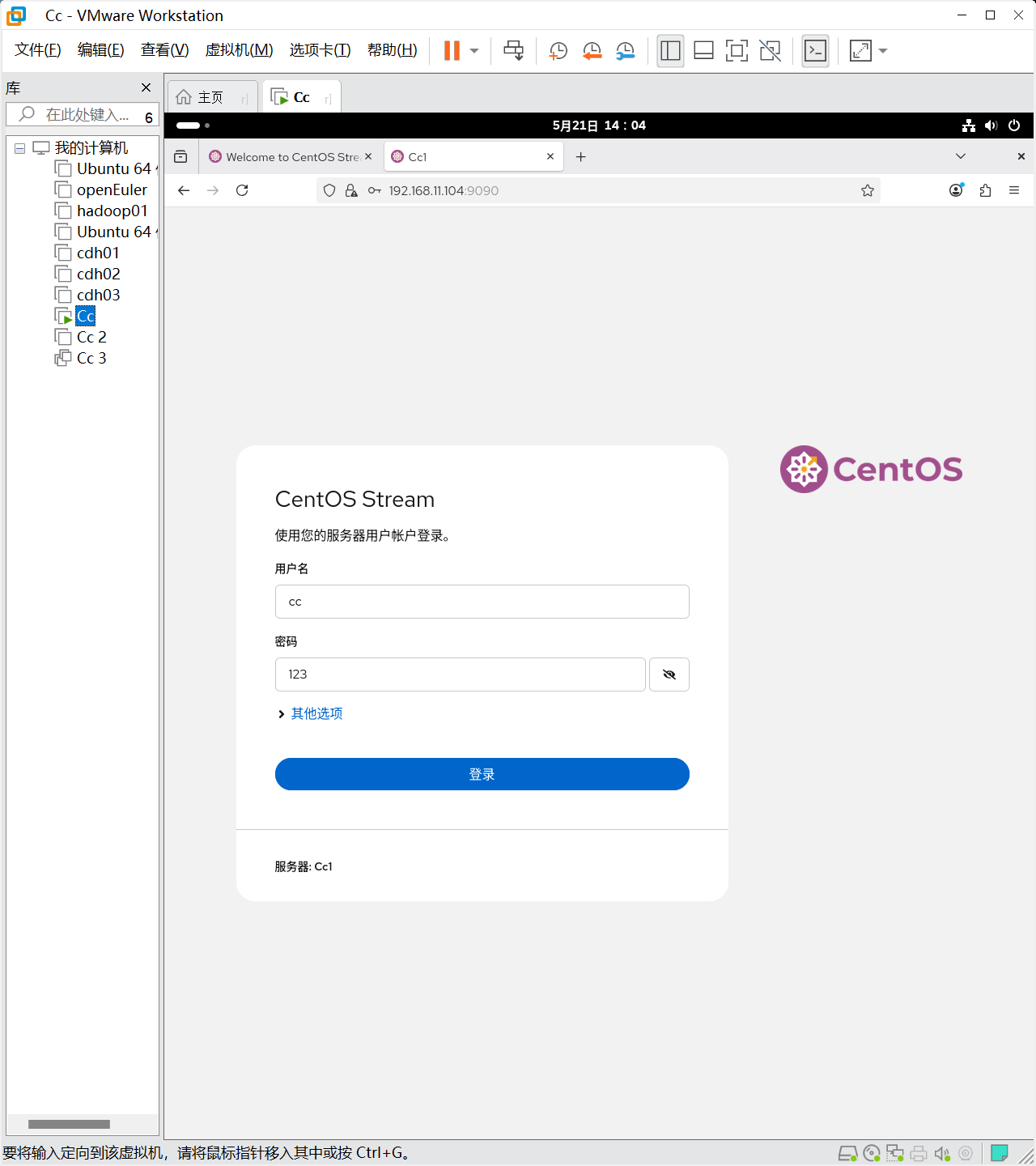
Task: Open the stretch display dropdown arrow
Action: [x=883, y=51]
